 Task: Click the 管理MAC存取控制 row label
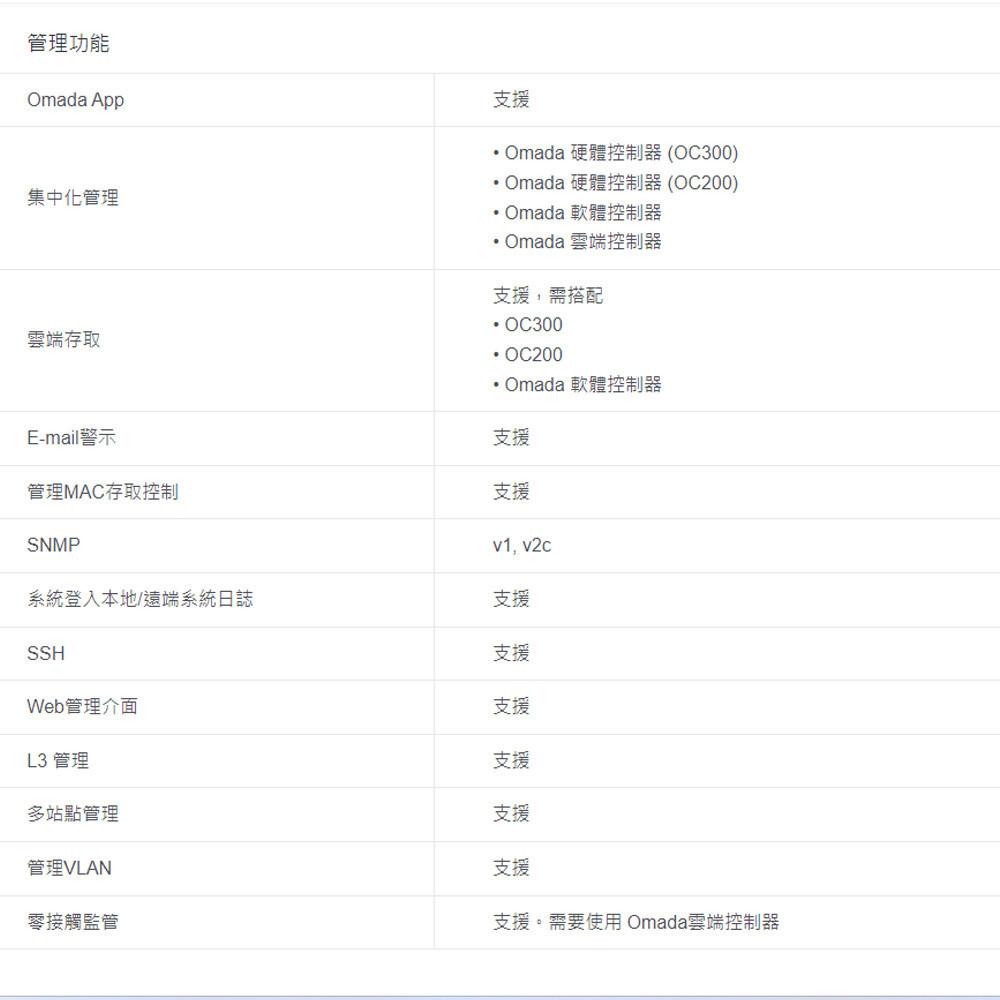(102, 491)
